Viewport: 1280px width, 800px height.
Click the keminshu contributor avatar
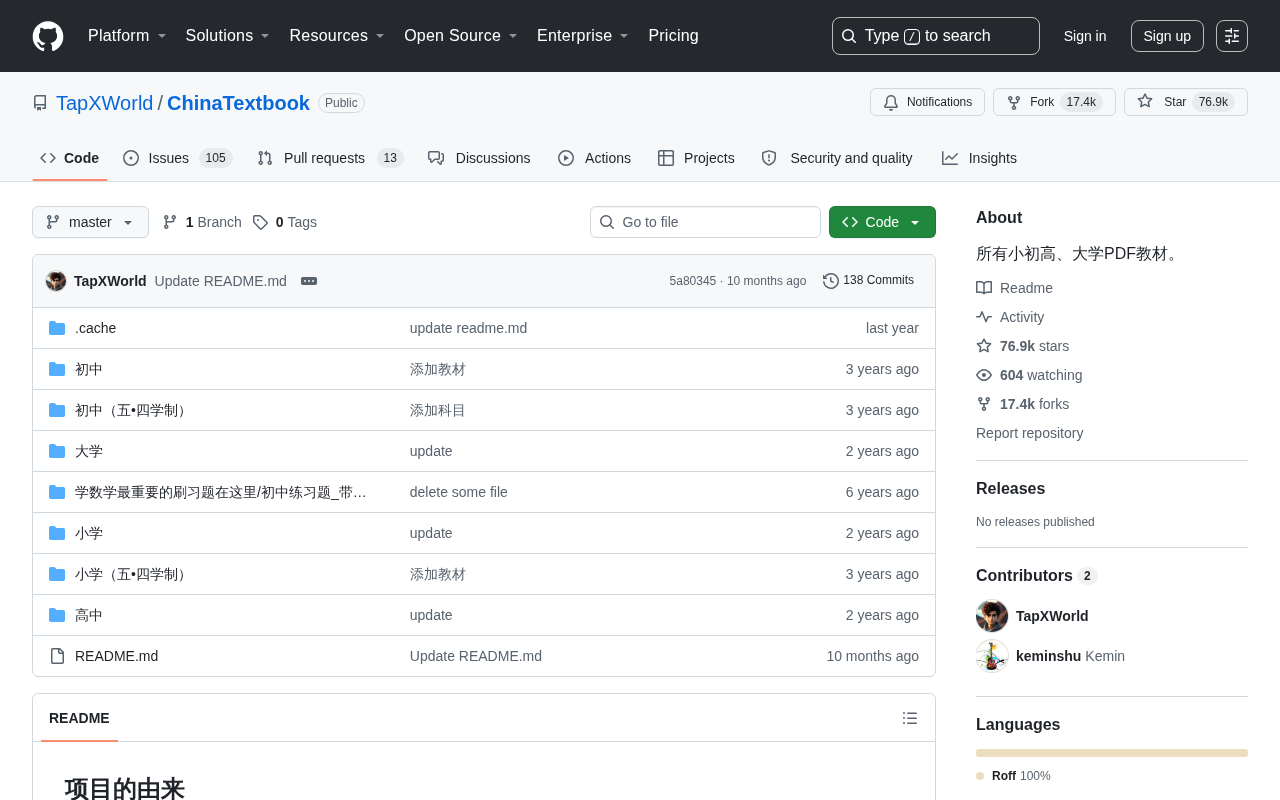[x=992, y=656]
